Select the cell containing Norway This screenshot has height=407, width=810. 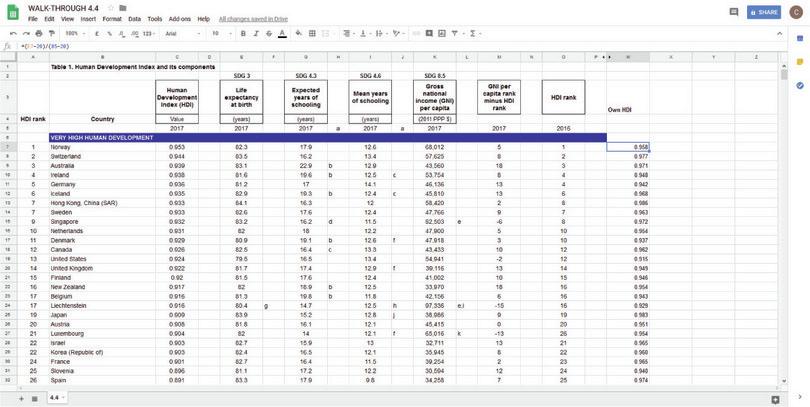click(102, 147)
